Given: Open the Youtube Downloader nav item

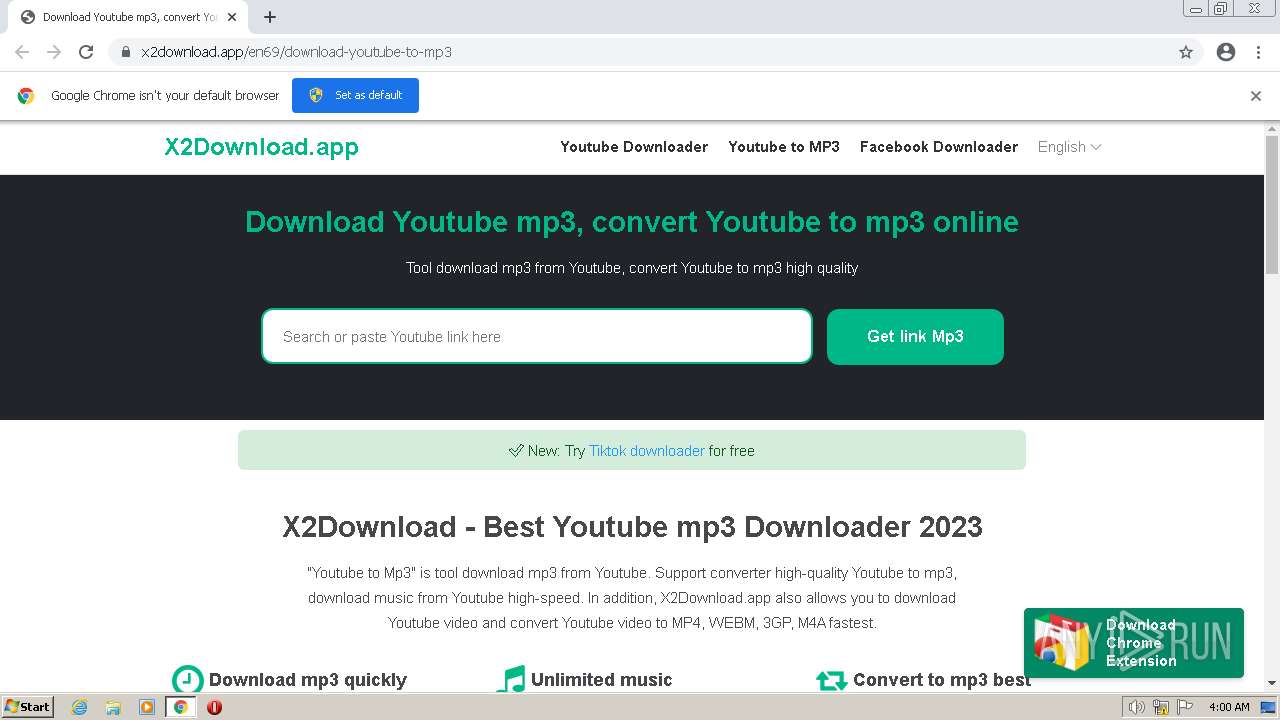Looking at the screenshot, I should click(x=634, y=147).
